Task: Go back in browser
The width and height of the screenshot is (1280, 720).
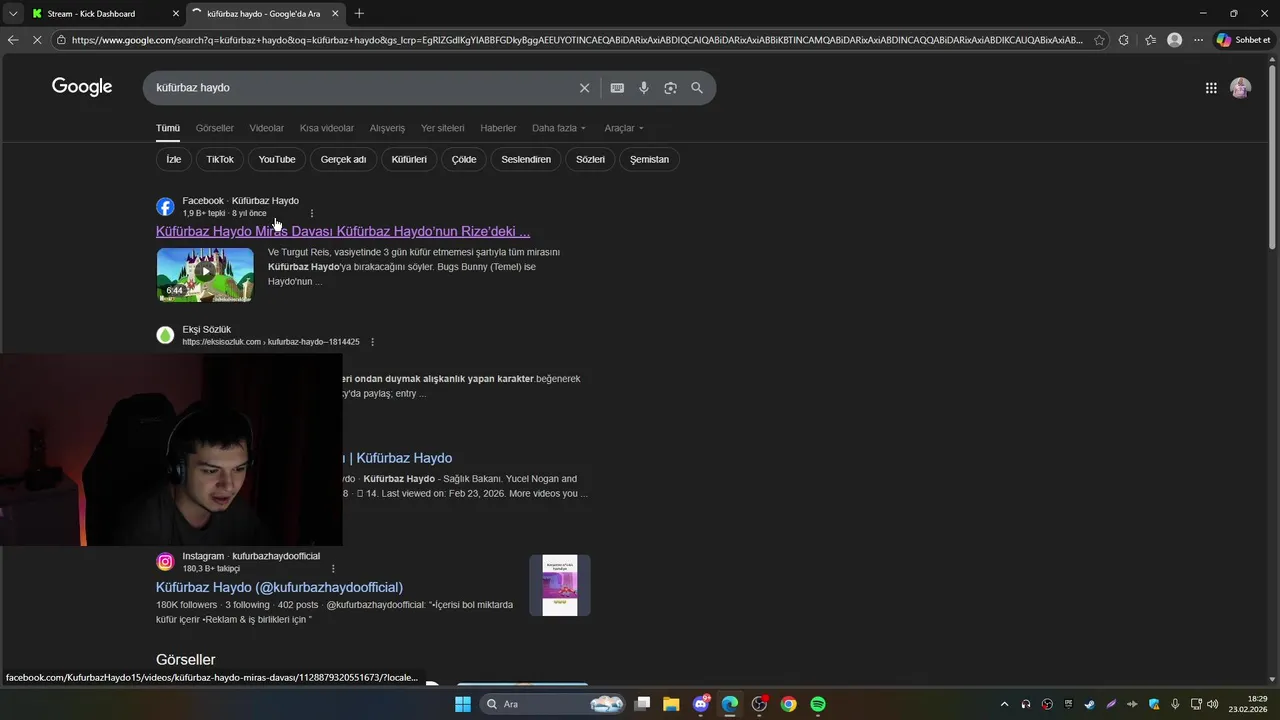Action: coord(13,40)
